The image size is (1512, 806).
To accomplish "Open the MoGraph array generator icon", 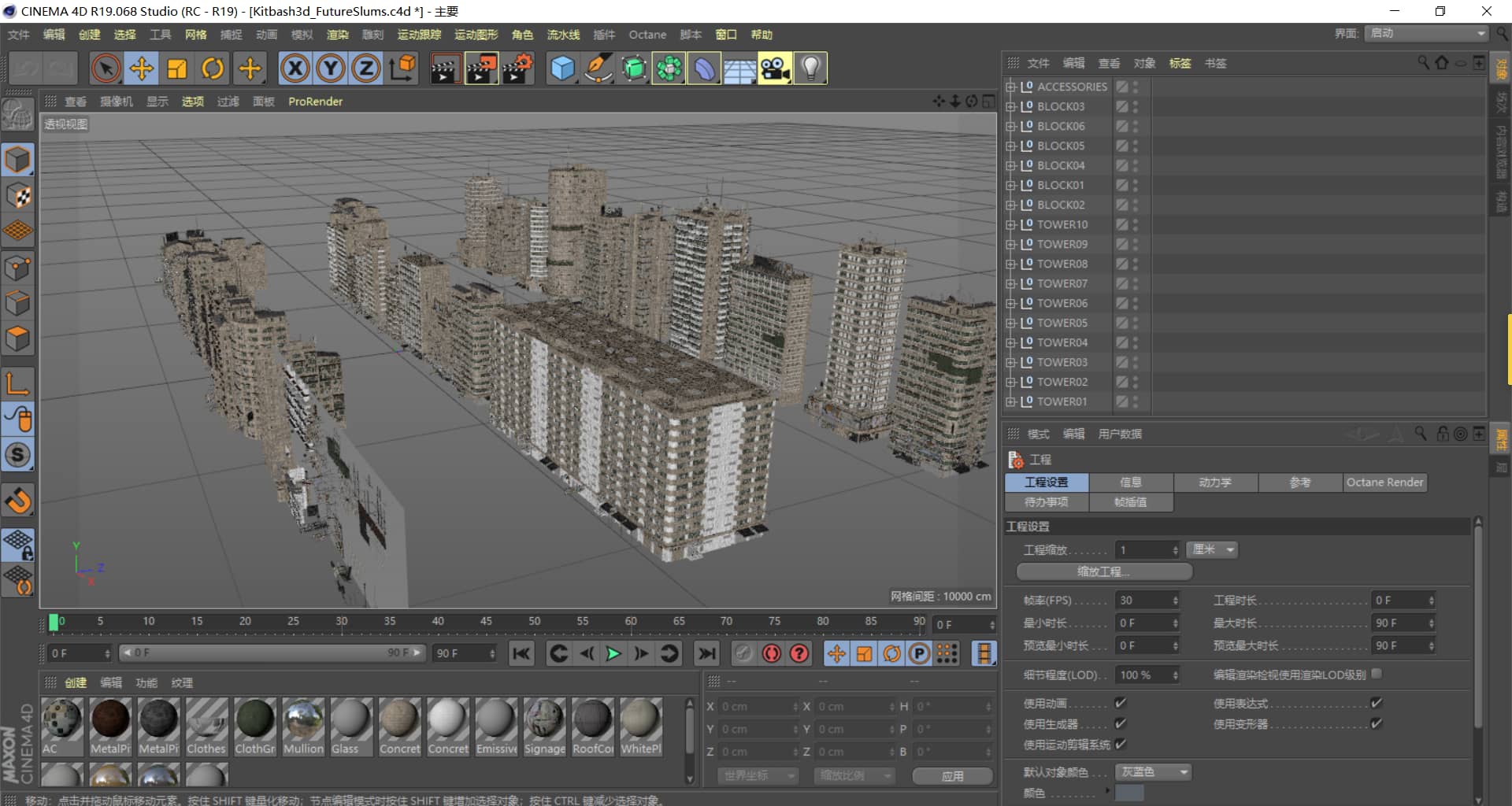I will (x=669, y=68).
